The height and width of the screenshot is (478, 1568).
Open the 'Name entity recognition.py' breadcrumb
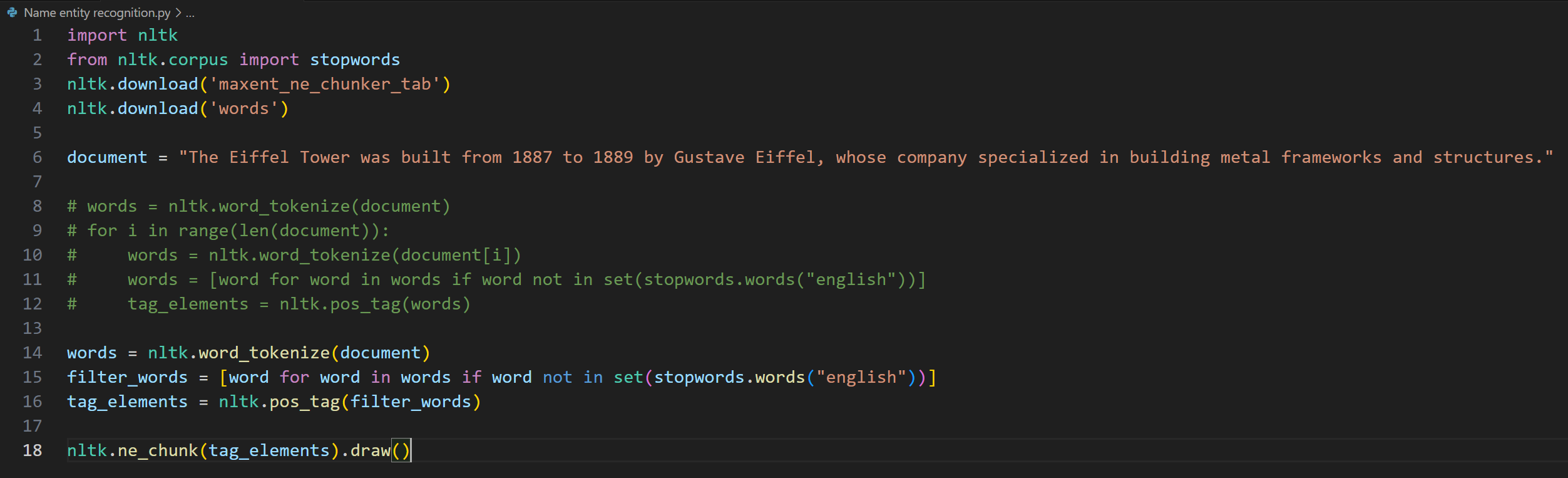click(96, 13)
